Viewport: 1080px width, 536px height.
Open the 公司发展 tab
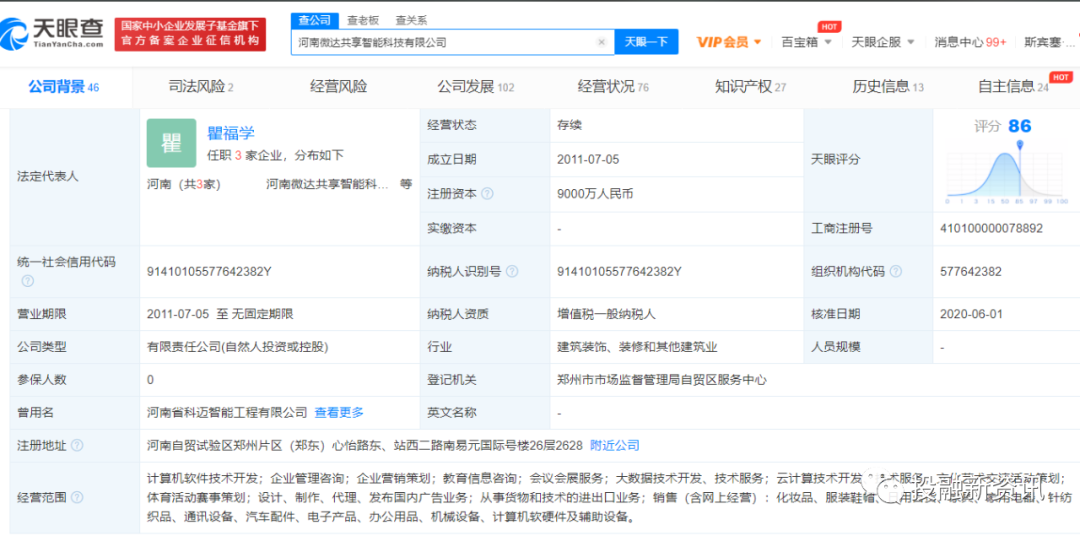[x=475, y=87]
